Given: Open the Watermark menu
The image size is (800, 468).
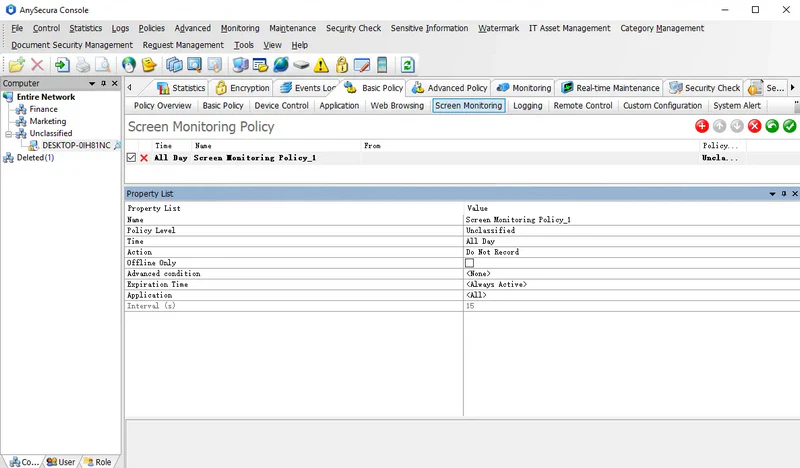Looking at the screenshot, I should [498, 28].
